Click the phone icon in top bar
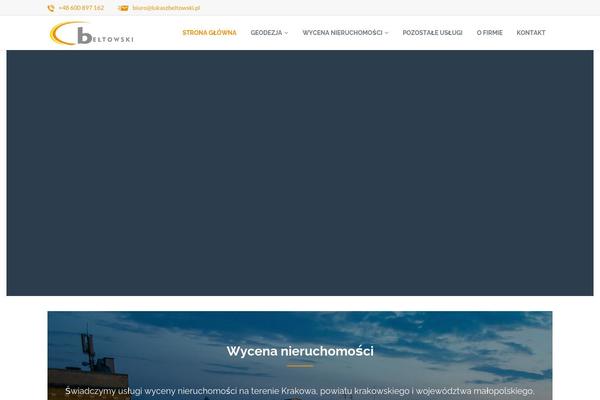Screen dimensions: 600x400 (51, 8)
